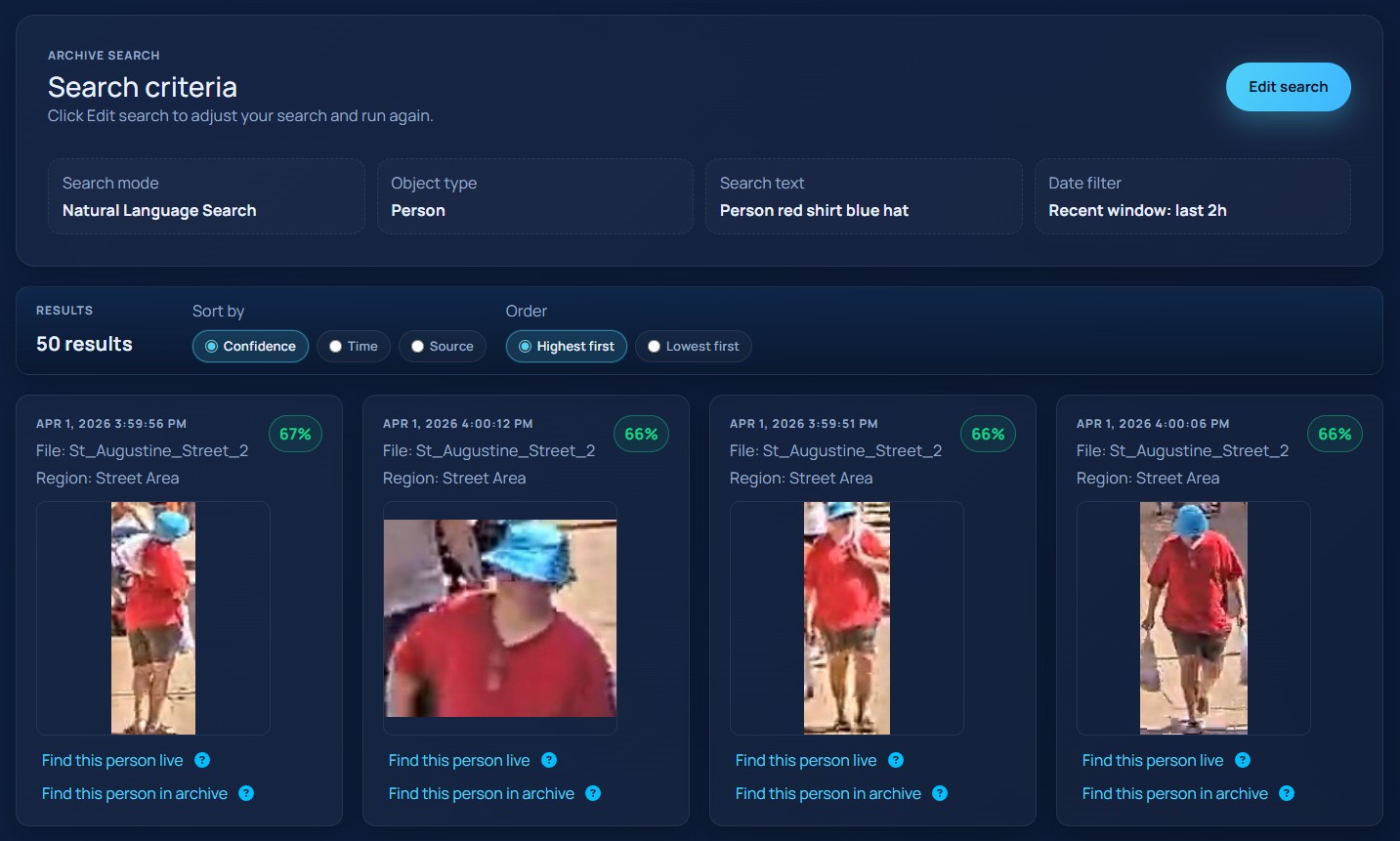Click the 66% confidence badge on the 4:00:12 PM result
This screenshot has width=1400, height=841.
tap(641, 434)
